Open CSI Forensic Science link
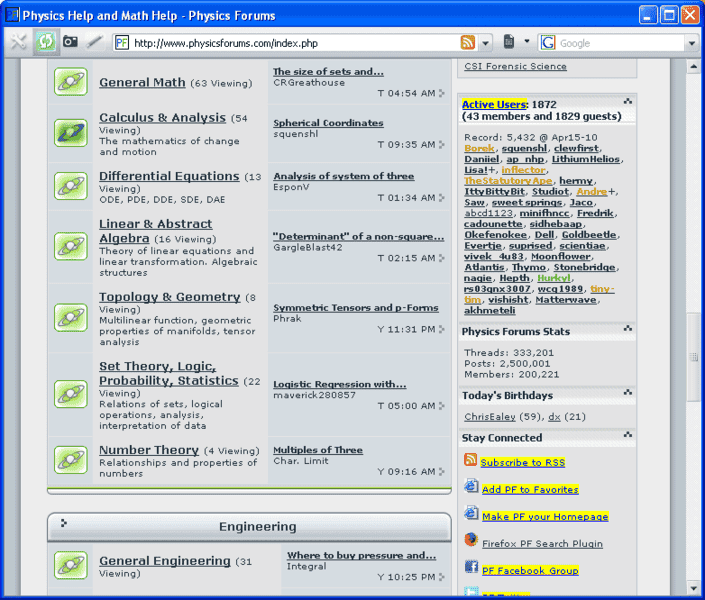 515,66
